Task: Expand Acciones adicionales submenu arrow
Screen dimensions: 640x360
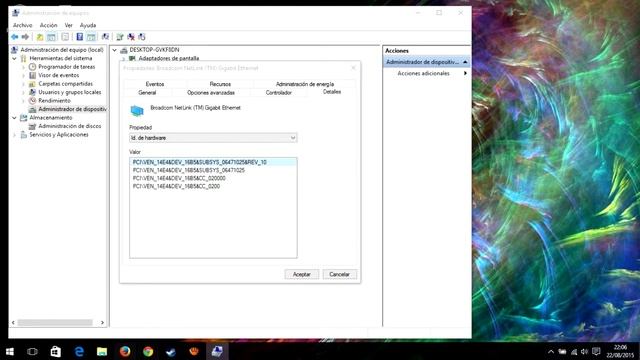Action: pos(465,73)
